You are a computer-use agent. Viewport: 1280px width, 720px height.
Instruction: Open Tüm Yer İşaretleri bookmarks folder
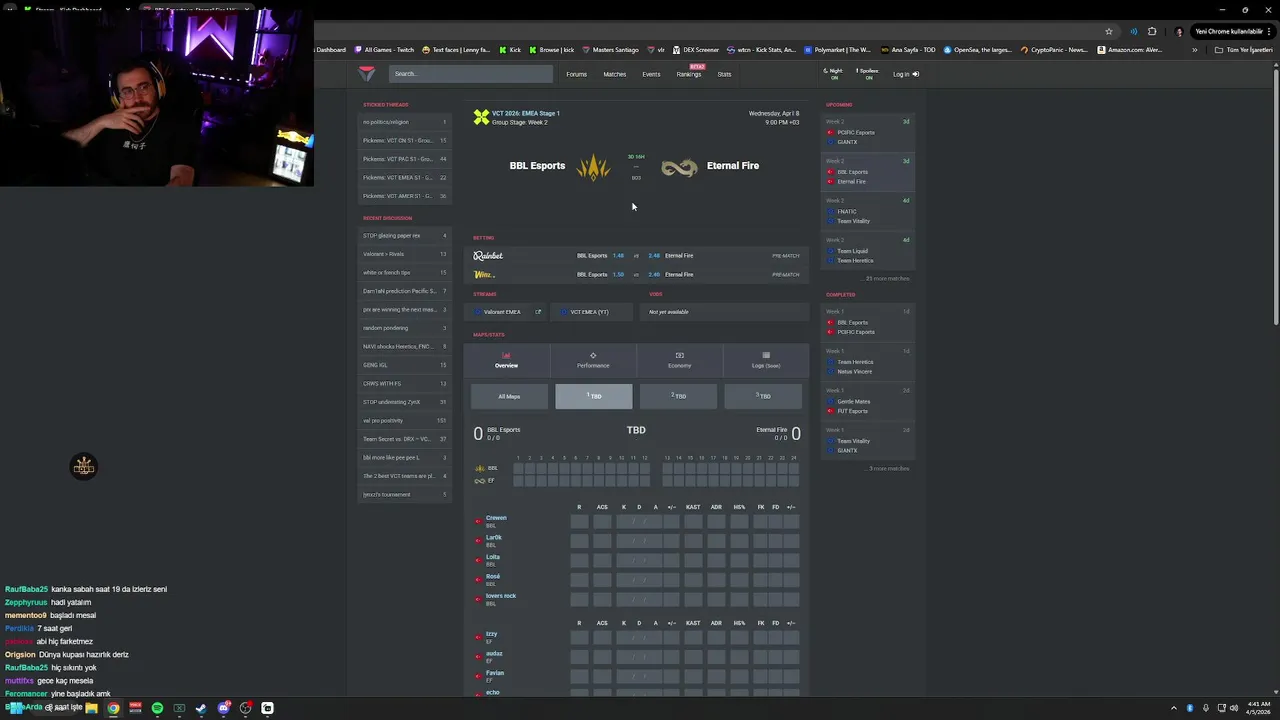(x=1245, y=50)
